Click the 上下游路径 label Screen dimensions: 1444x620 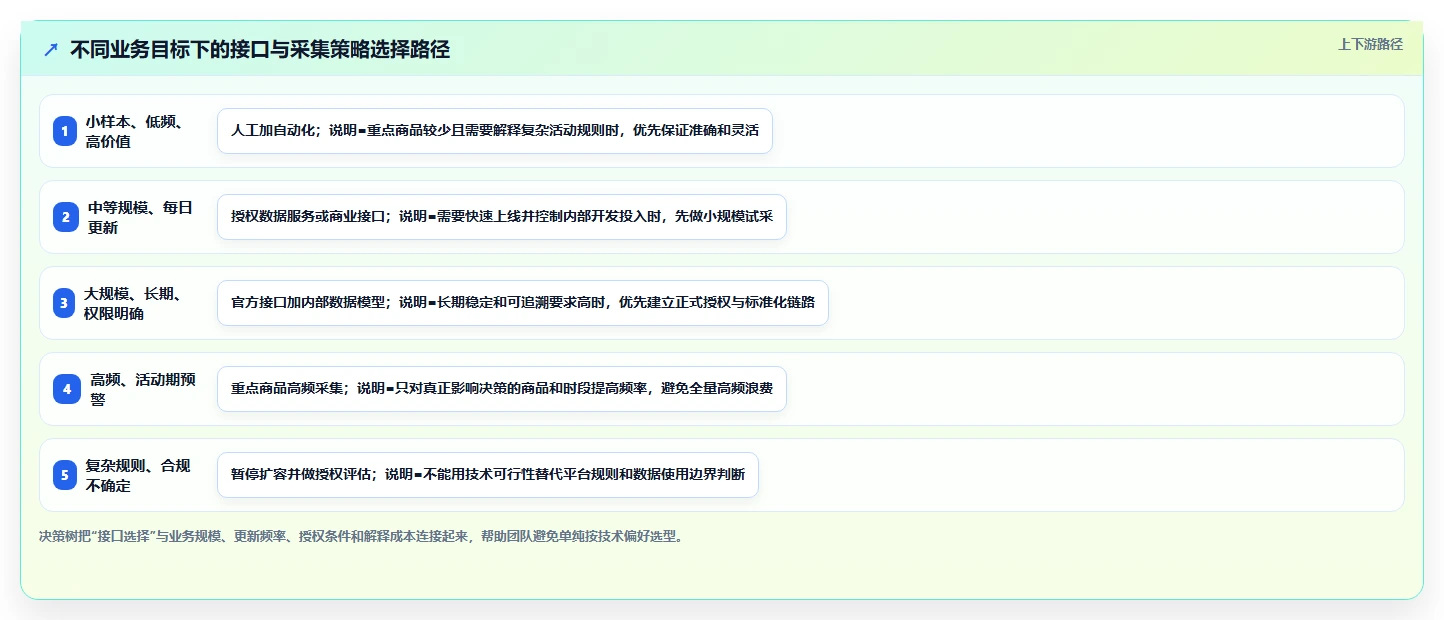pyautogui.click(x=1370, y=44)
